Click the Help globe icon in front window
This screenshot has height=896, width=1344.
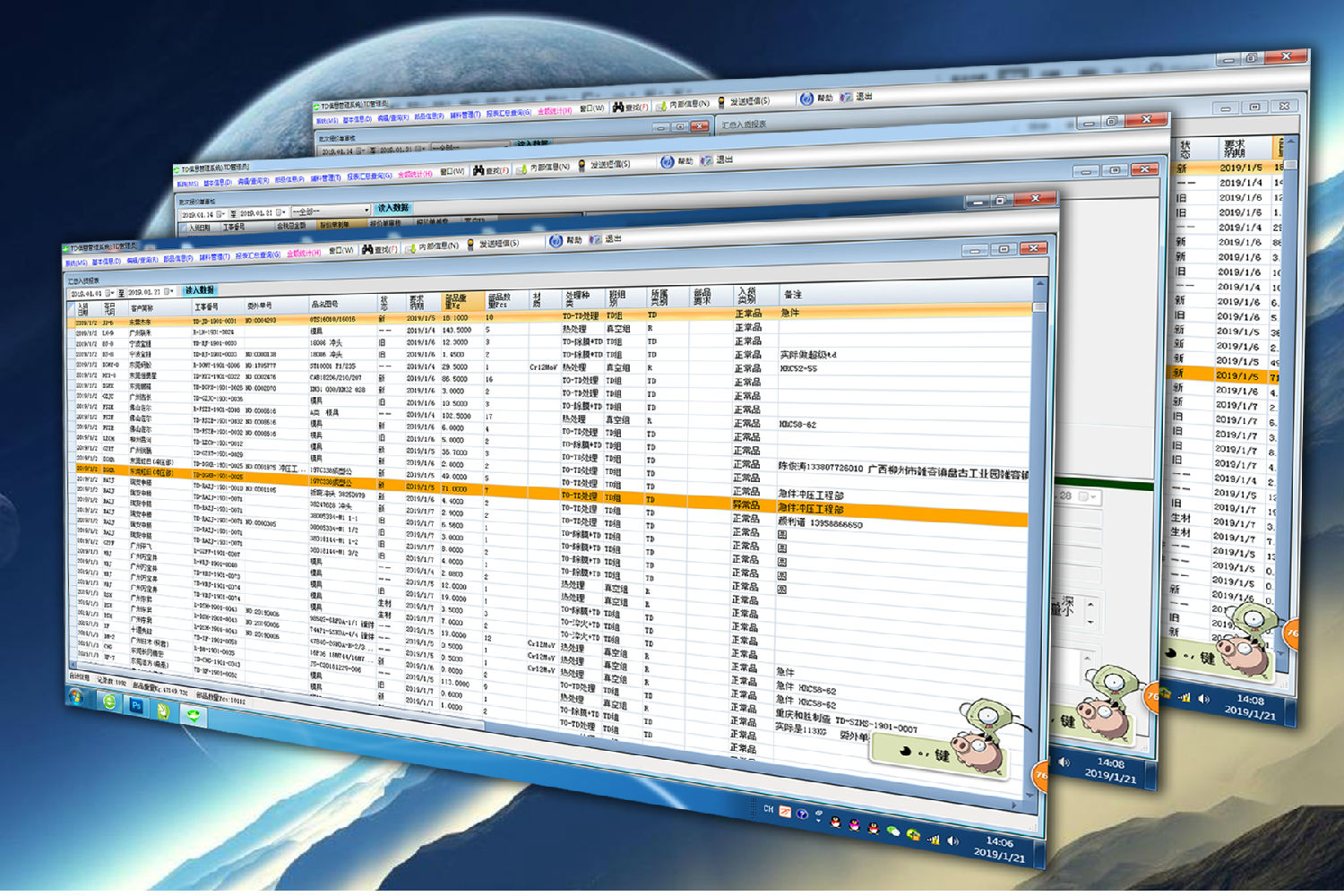[556, 241]
